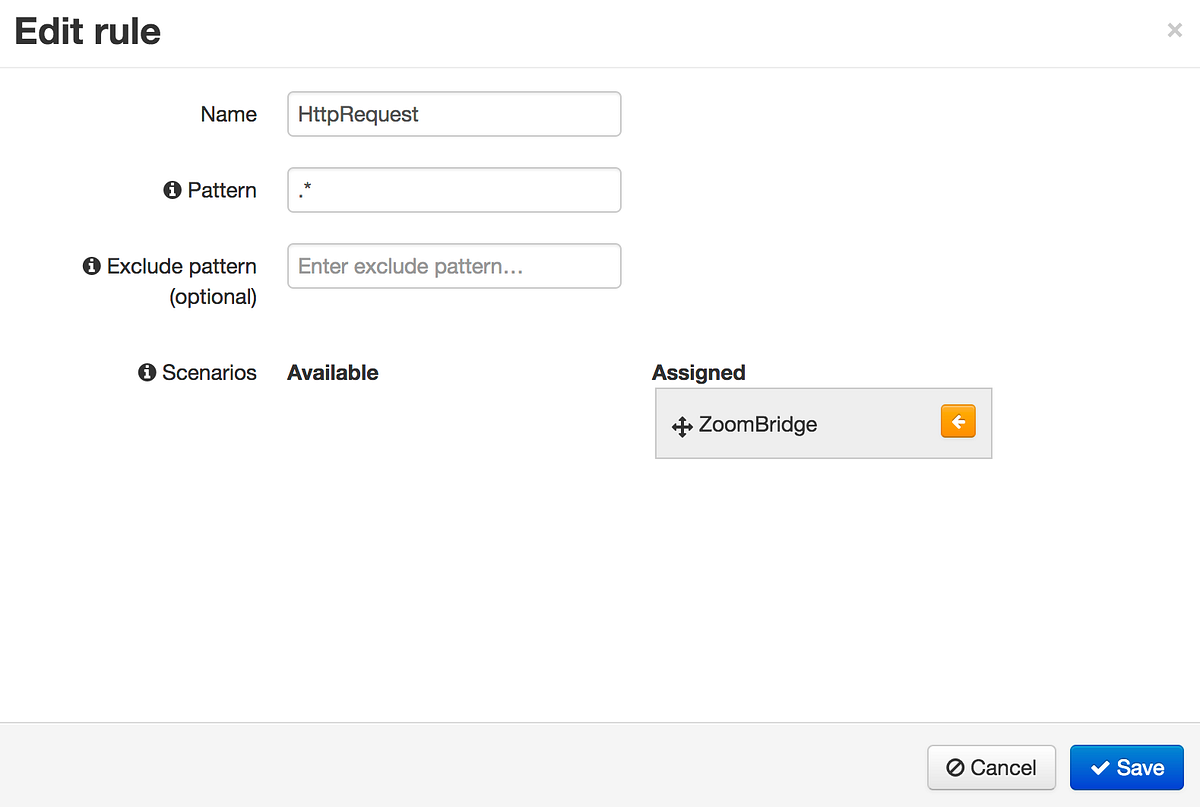Click the ban icon on Cancel
Image resolution: width=1200 pixels, height=807 pixels.
[x=955, y=768]
